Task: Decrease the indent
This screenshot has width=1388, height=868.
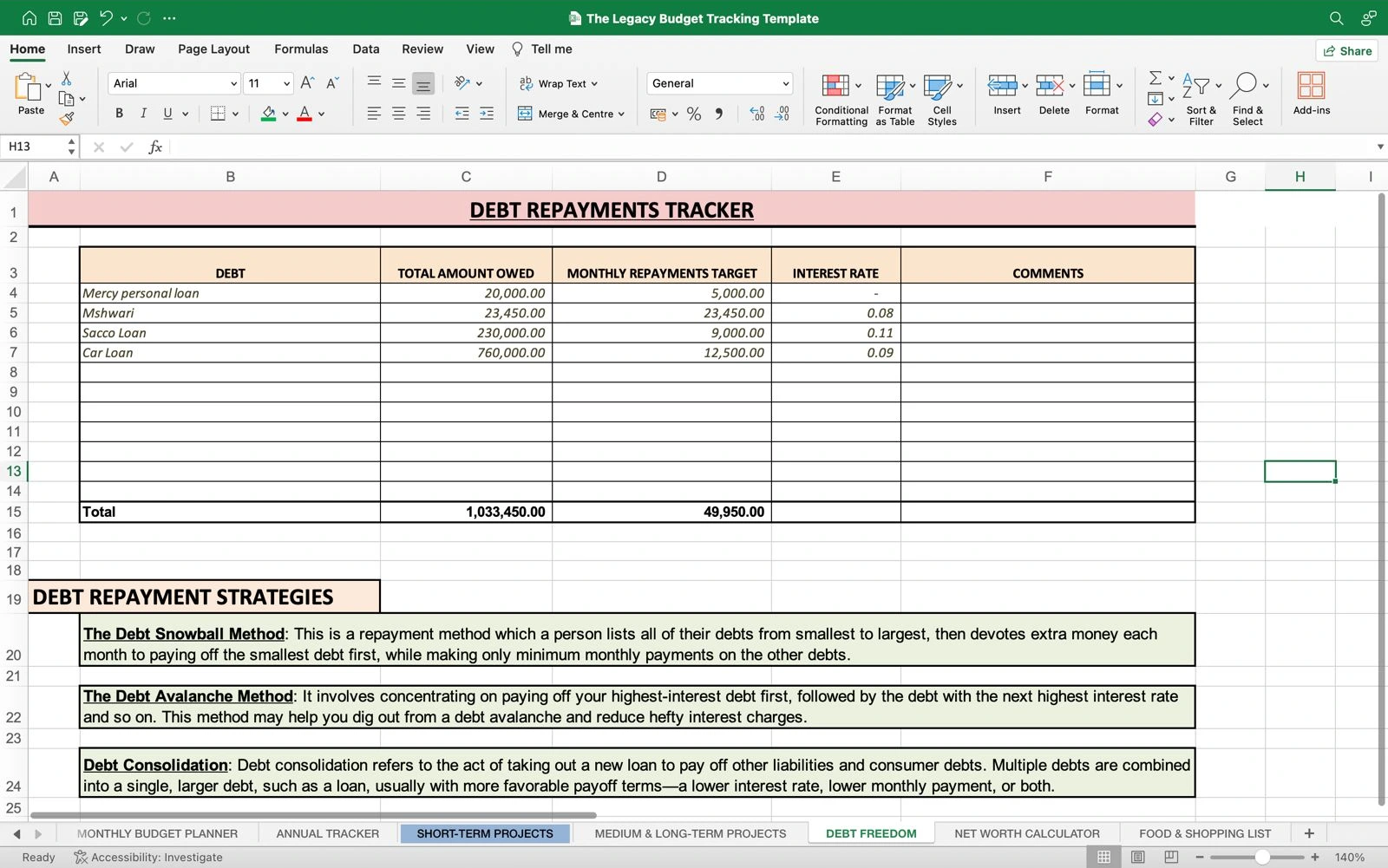Action: [x=462, y=114]
